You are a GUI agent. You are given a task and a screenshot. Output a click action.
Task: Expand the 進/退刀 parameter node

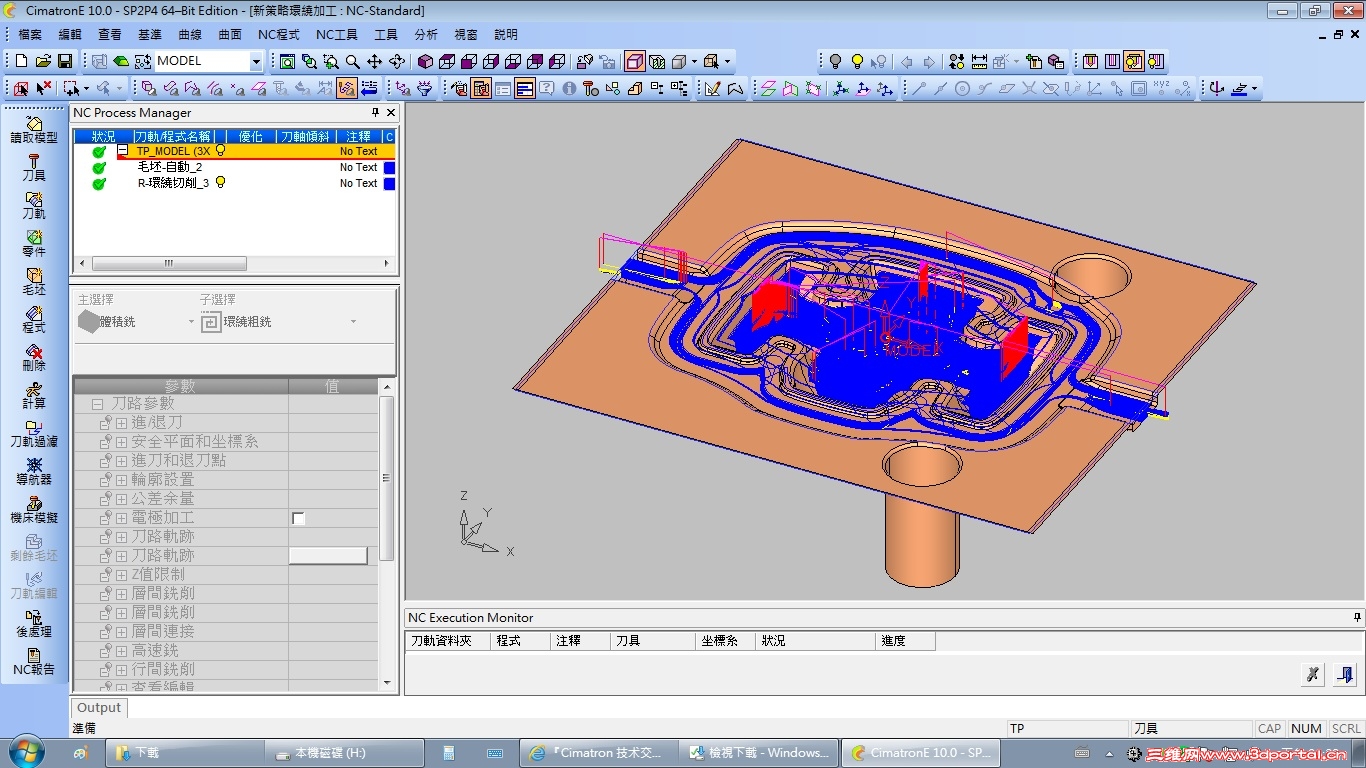(121, 423)
